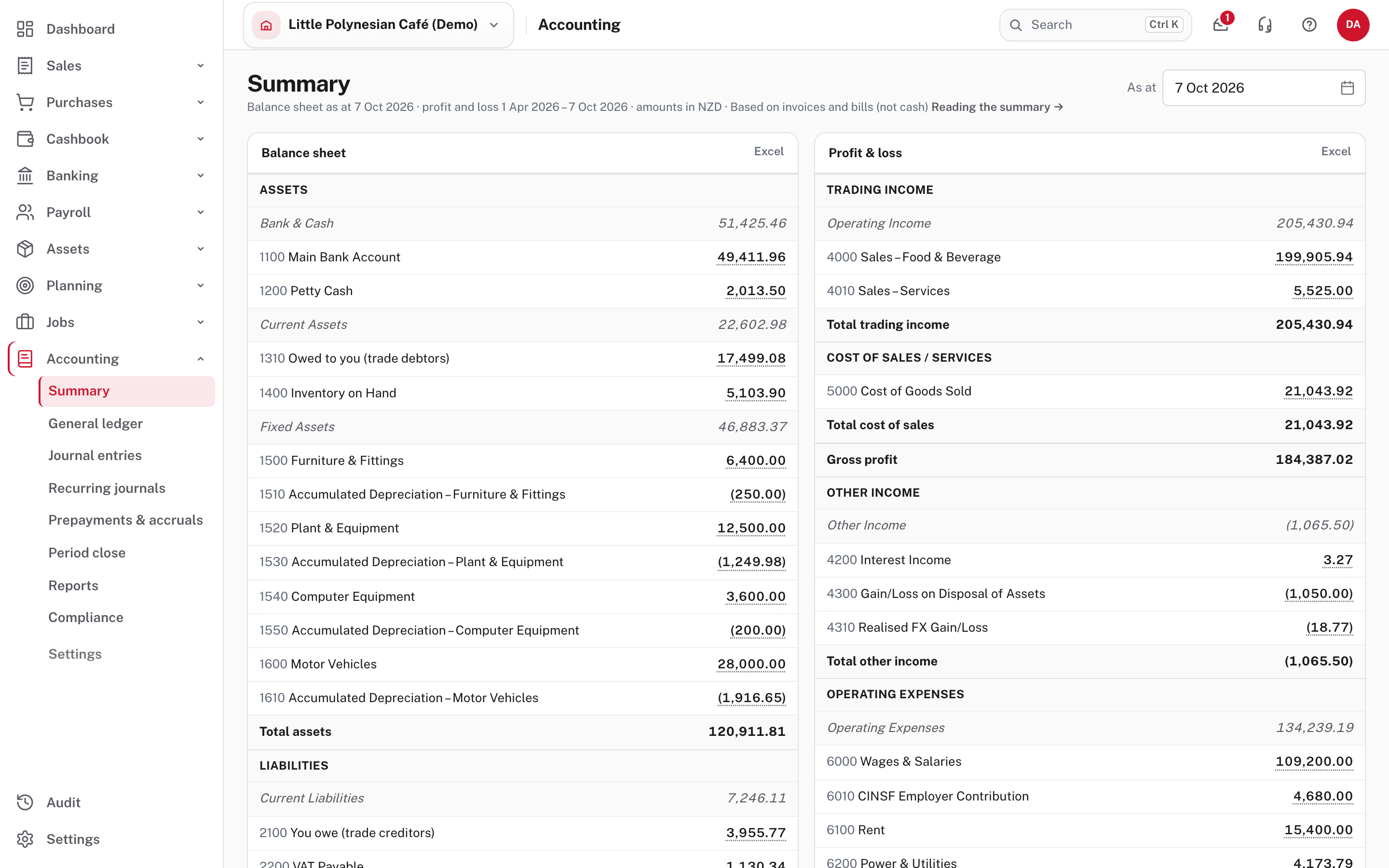Click the Purchases cart icon
1389x868 pixels.
pos(25,102)
